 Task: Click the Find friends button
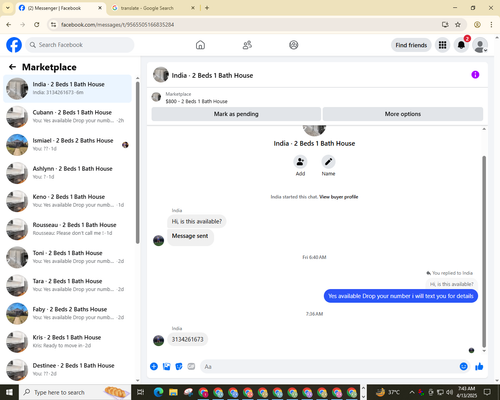[x=411, y=45]
